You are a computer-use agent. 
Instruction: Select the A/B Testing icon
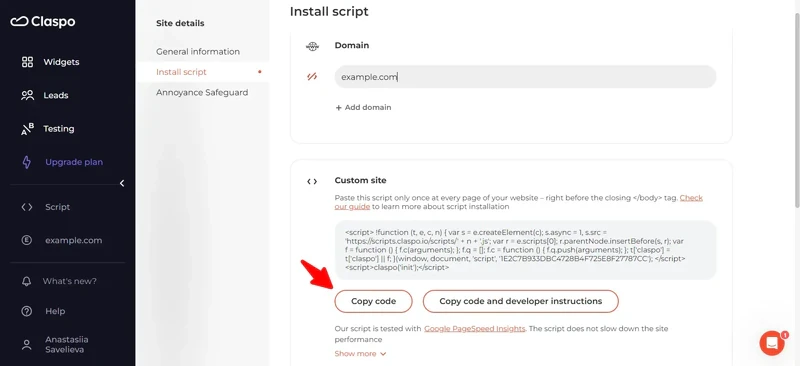[x=27, y=129]
